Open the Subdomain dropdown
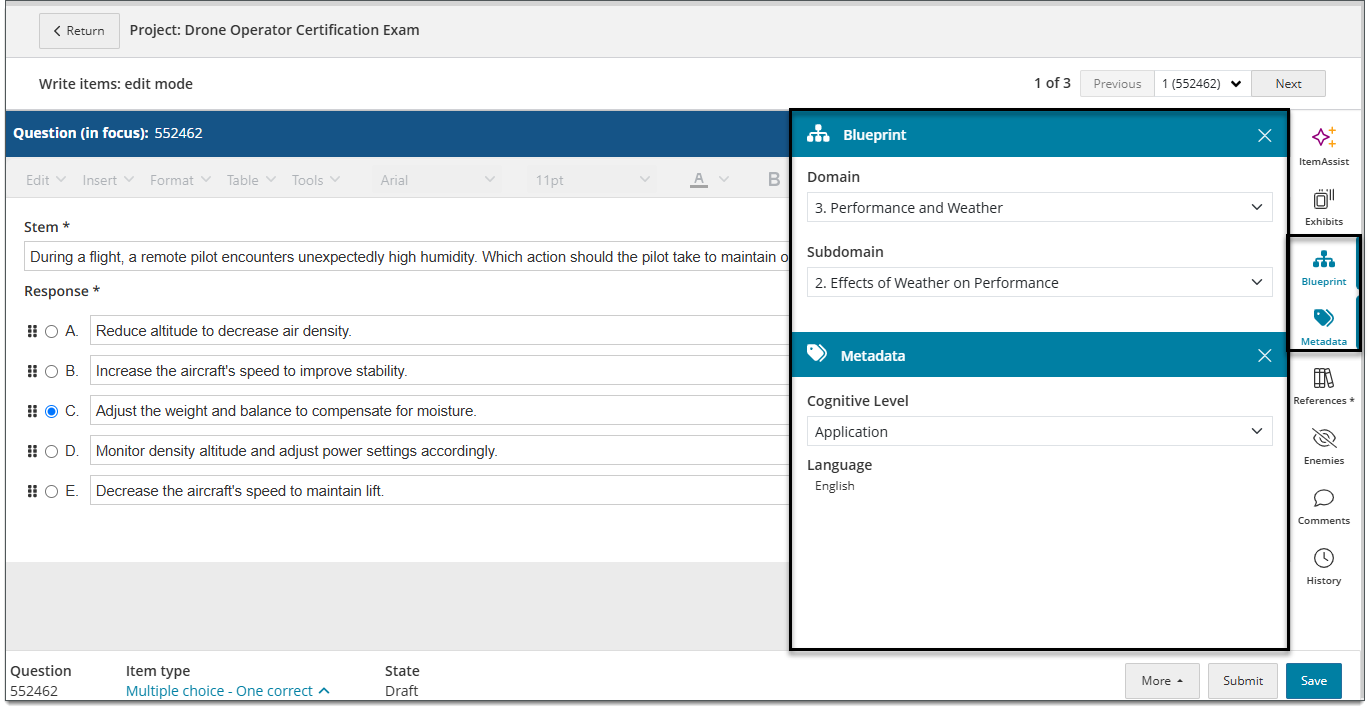This screenshot has width=1370, height=711. click(1040, 282)
